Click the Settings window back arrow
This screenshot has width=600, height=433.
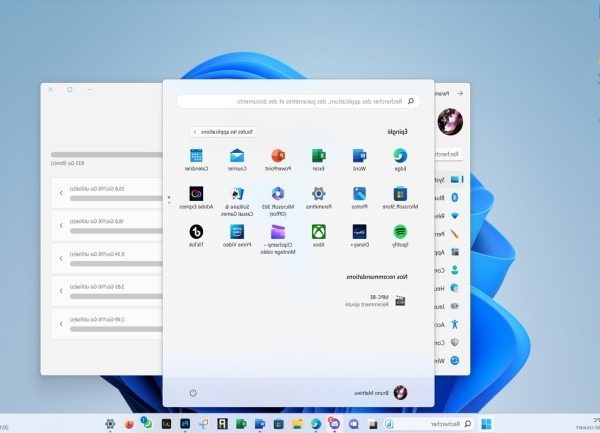(460, 93)
